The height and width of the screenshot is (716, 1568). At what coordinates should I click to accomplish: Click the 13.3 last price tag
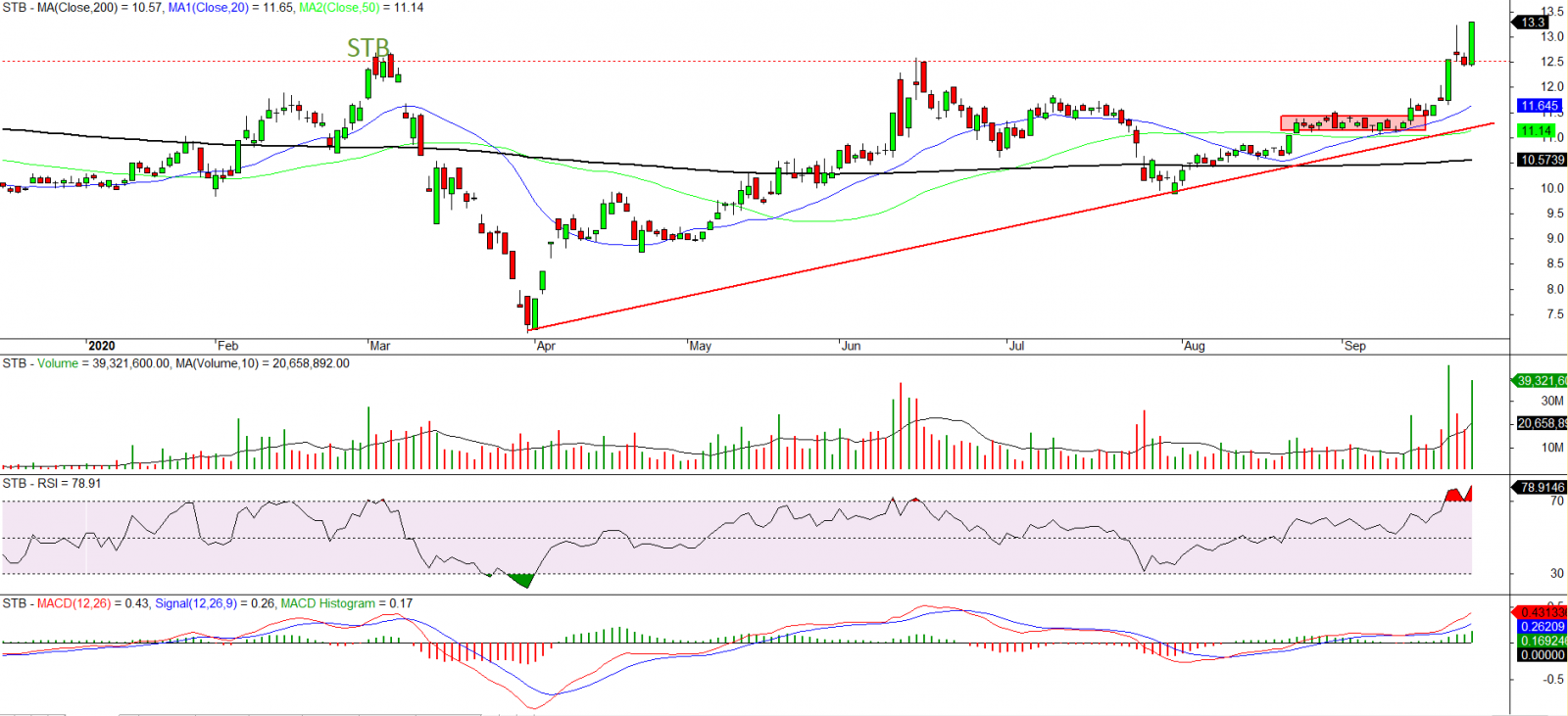(x=1533, y=22)
